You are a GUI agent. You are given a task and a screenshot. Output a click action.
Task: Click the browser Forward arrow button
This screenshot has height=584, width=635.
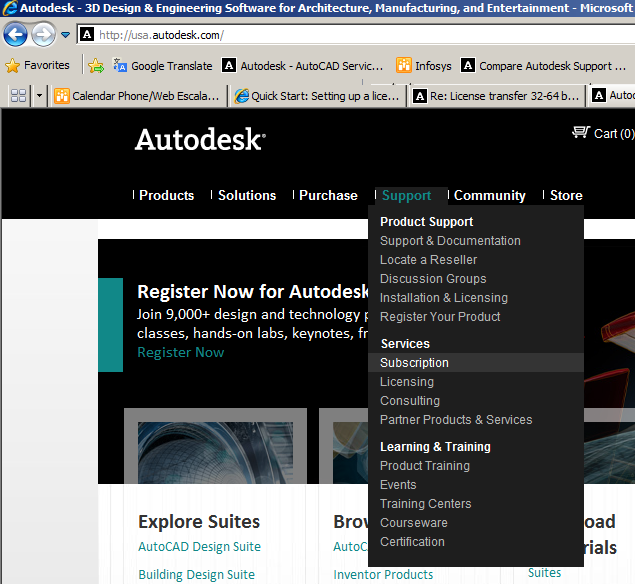point(43,35)
